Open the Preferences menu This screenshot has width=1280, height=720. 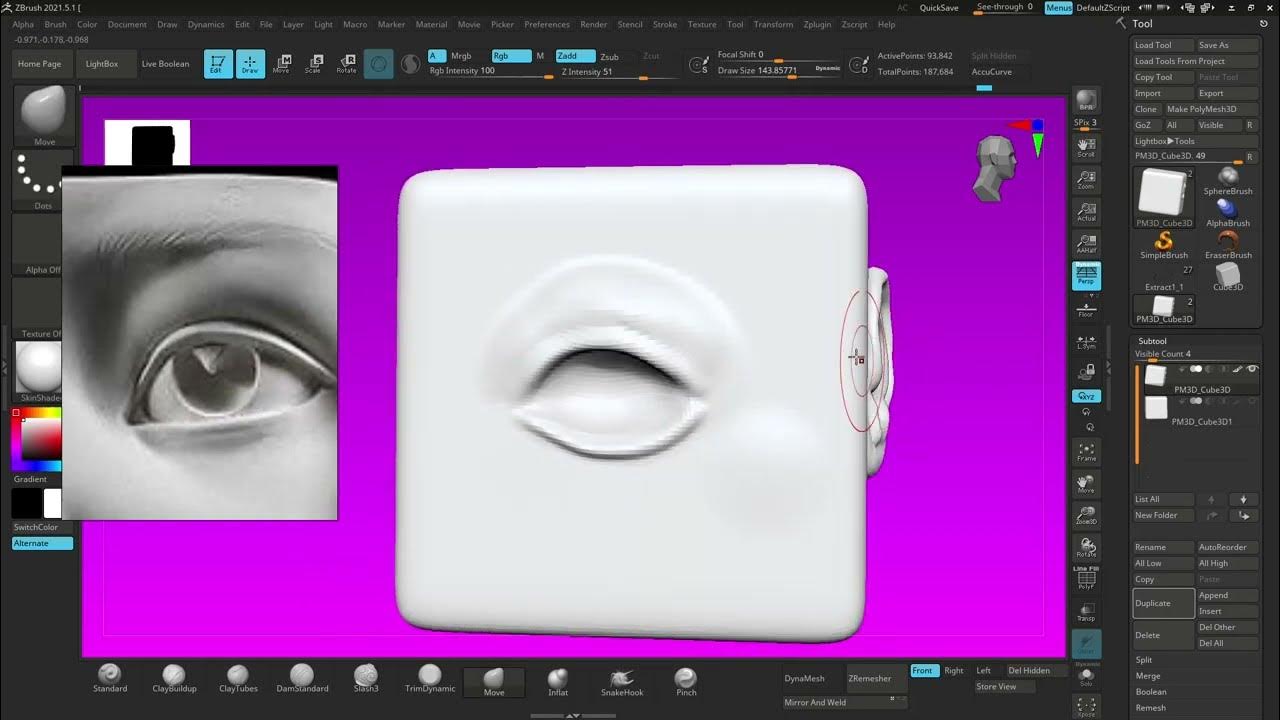(547, 24)
